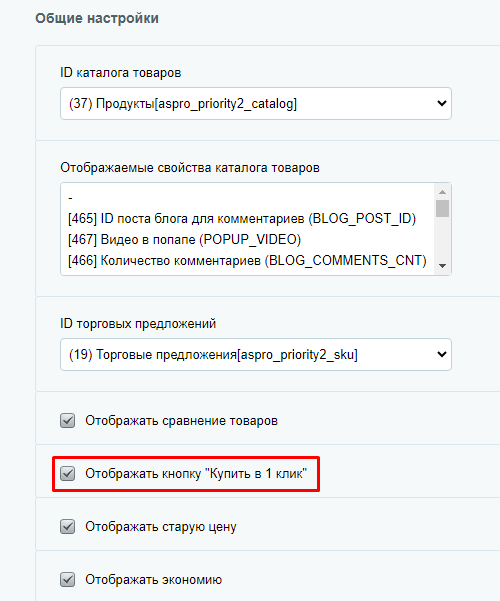500x601 pixels.
Task: Click the Отображать старую цену label
Action: click(161, 527)
